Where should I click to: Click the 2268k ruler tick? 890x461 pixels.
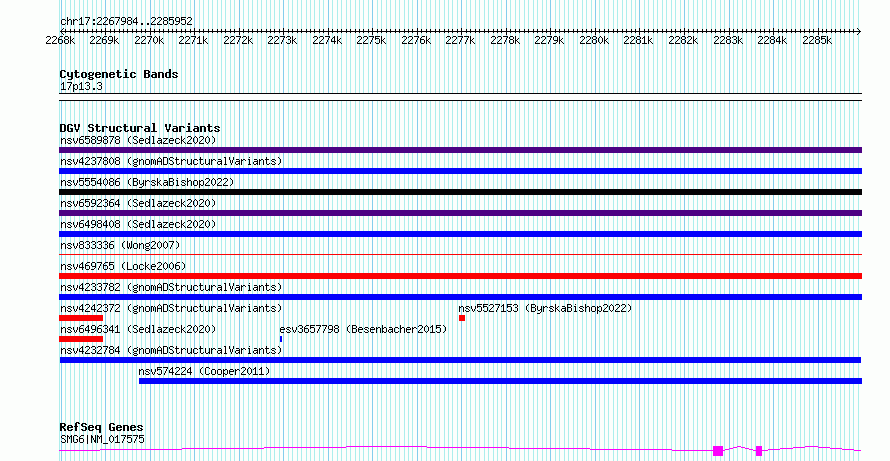[60, 41]
